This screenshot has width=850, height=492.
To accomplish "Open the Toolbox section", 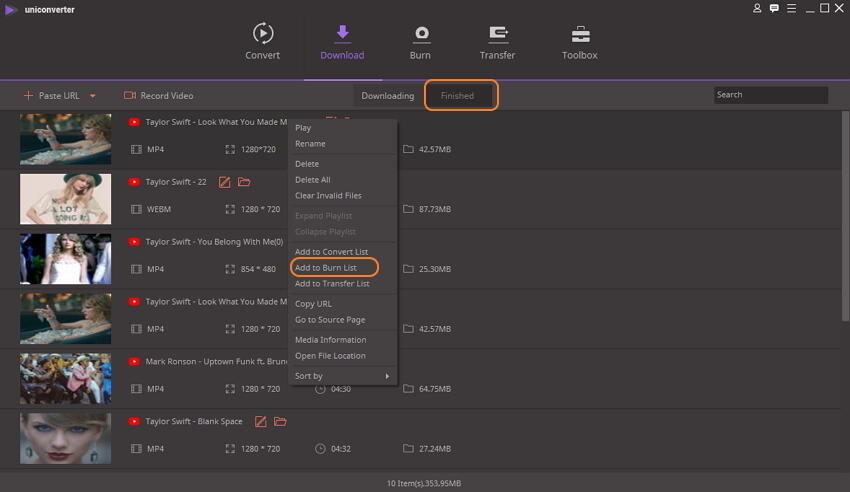I will click(579, 41).
